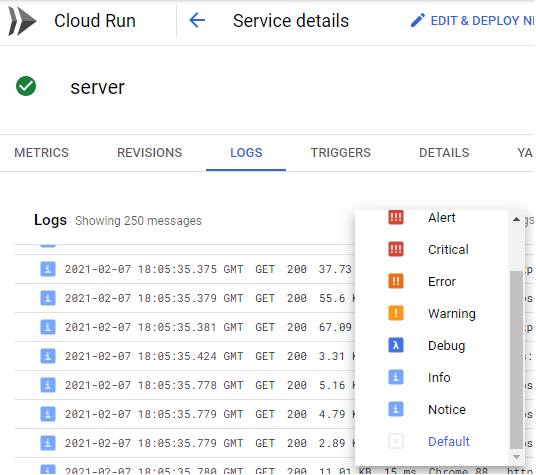The height and width of the screenshot is (475, 536).
Task: Click the 'Logs' section heading
Action: coord(50,220)
